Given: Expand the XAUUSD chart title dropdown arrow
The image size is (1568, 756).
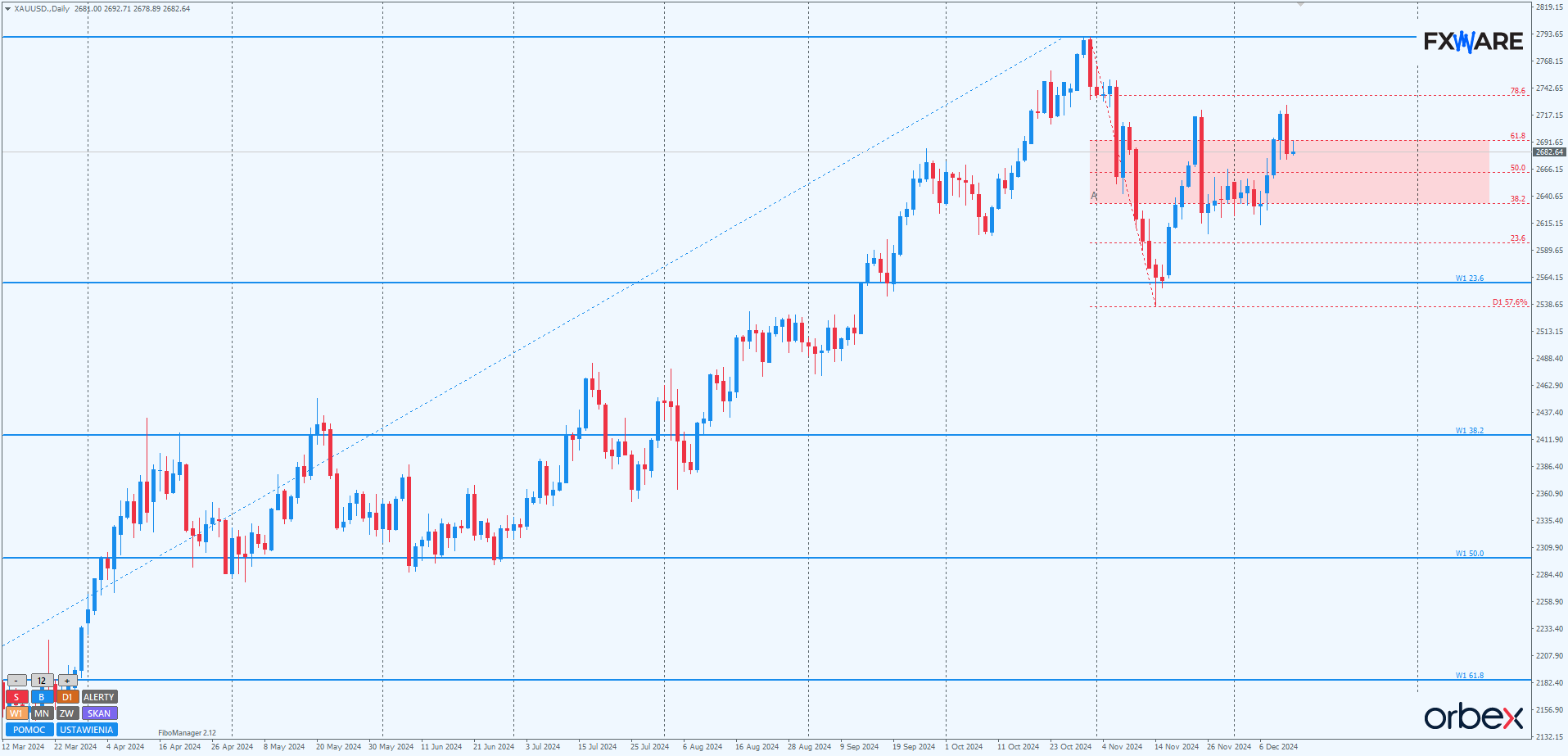Looking at the screenshot, I should [7, 9].
